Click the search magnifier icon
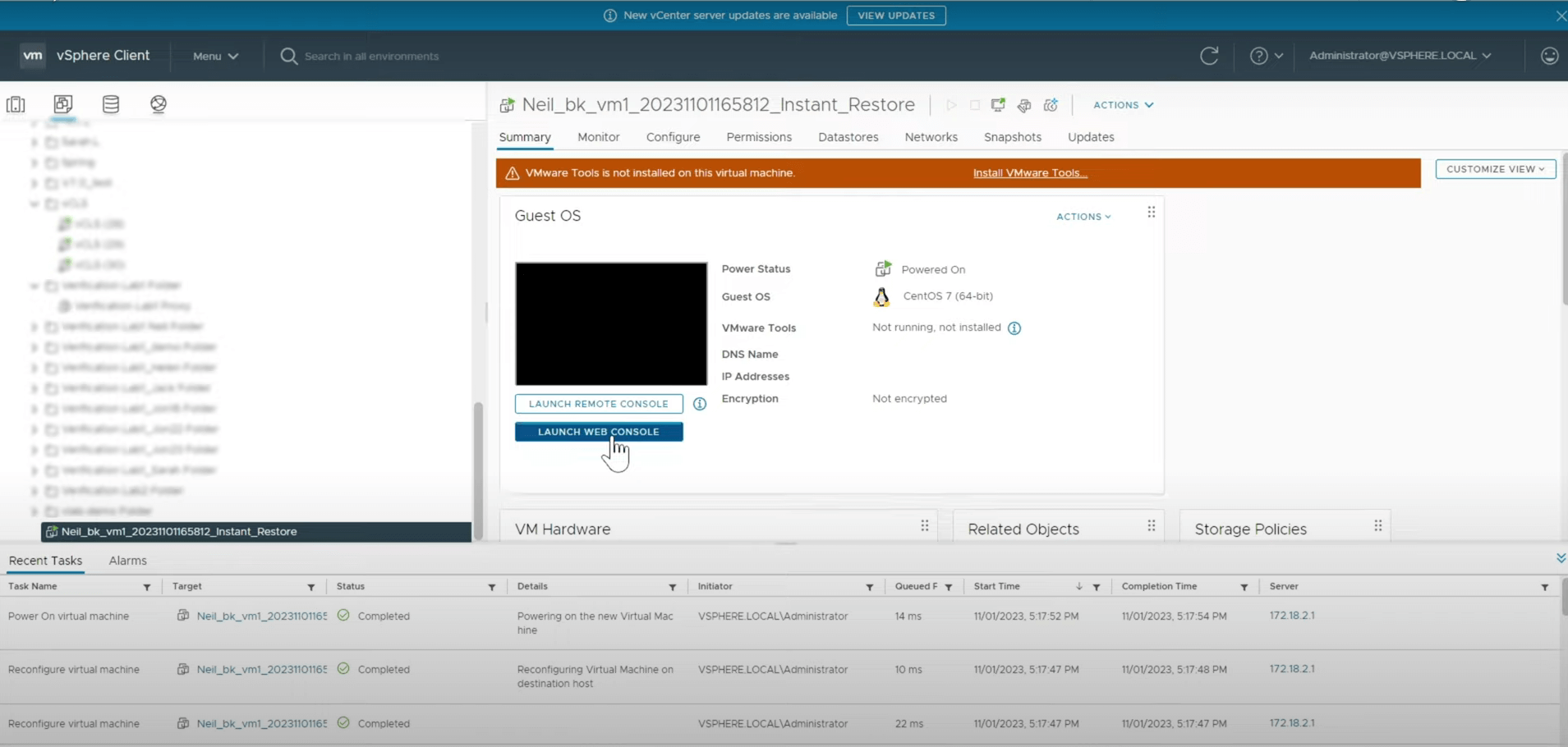This screenshot has height=747, width=1568. 288,56
